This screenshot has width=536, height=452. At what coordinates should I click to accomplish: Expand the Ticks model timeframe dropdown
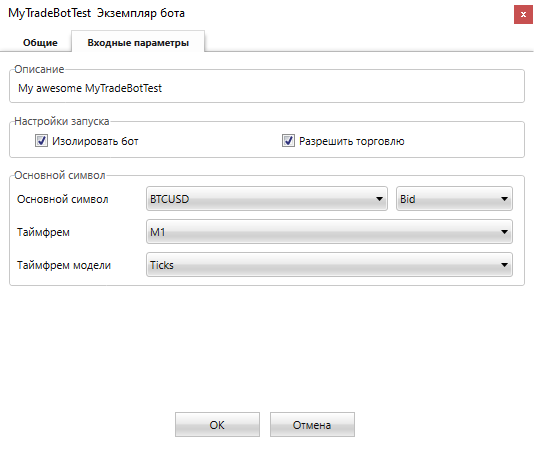click(329, 265)
